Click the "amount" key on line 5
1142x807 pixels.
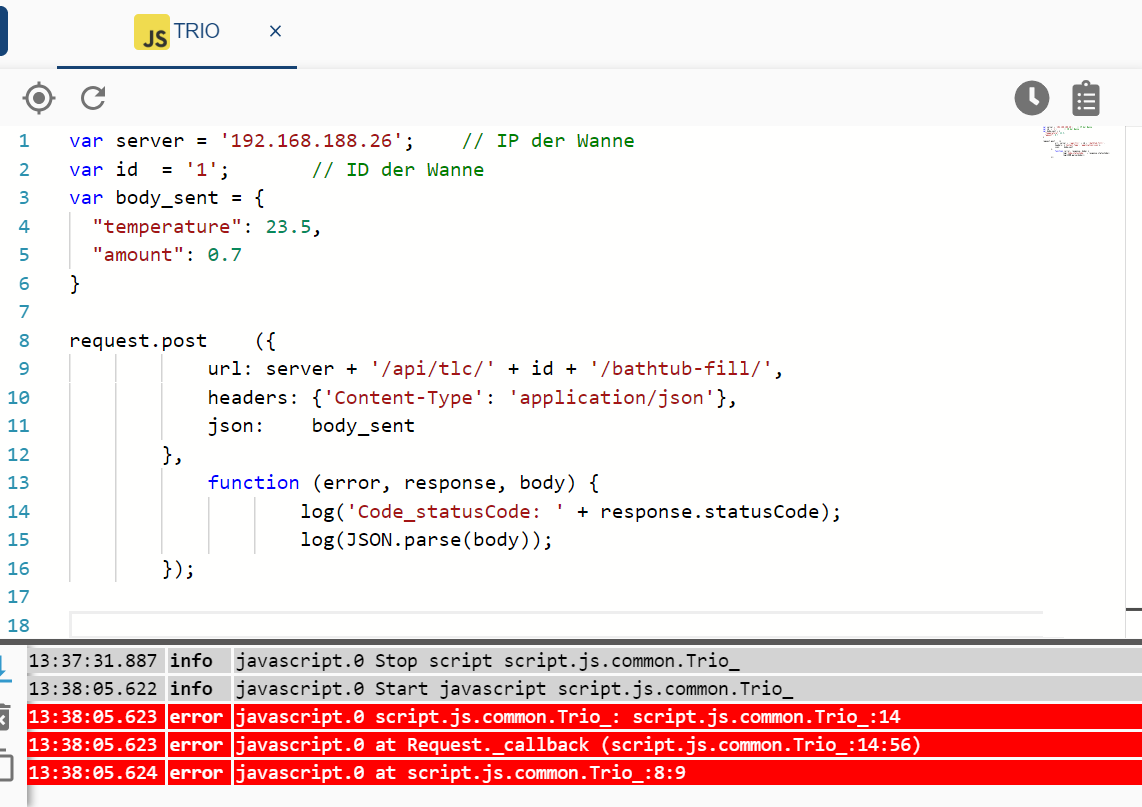[x=138, y=255]
